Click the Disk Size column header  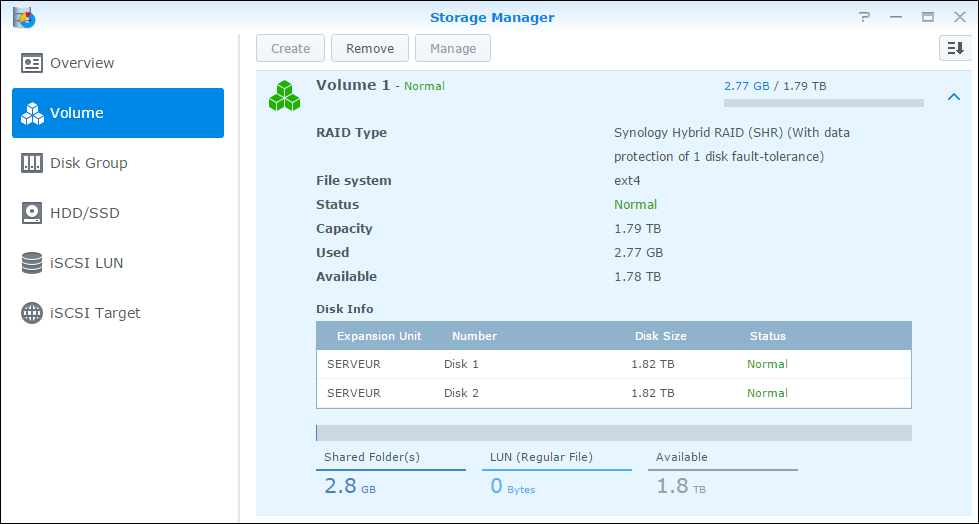[x=660, y=336]
